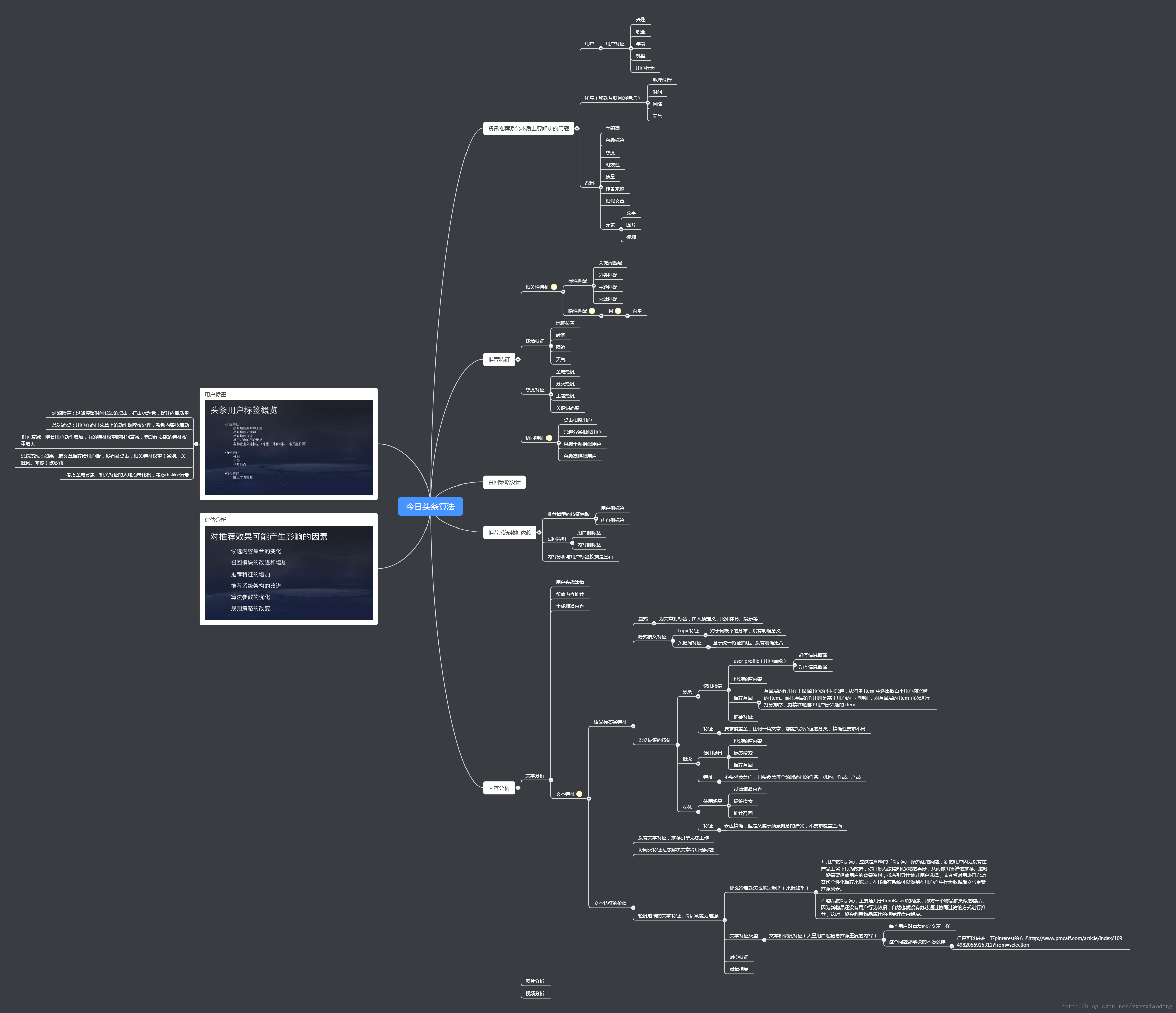Click the 对推荐效果可能产生影响的因素 slide image
This screenshot has height=1013, width=1176.
(x=288, y=573)
